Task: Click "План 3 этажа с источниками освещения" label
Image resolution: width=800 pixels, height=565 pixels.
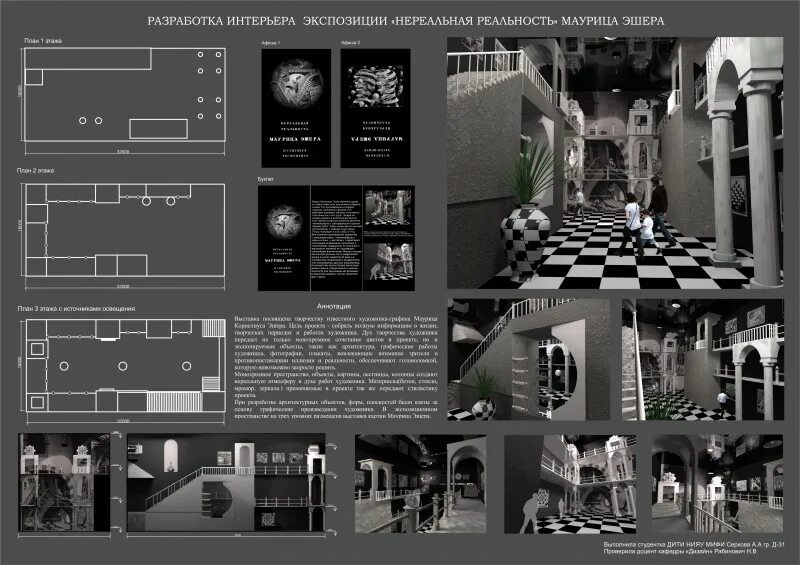Action: click(76, 308)
